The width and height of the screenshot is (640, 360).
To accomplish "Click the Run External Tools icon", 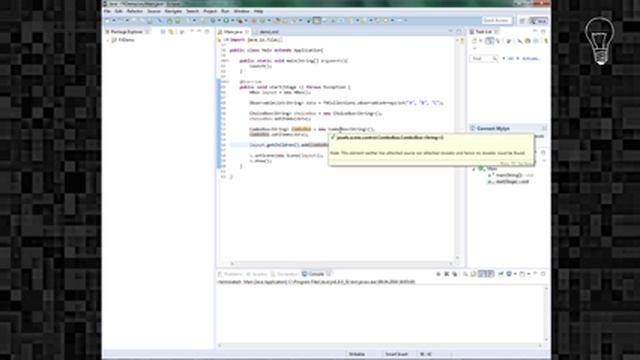I will click(240, 20).
